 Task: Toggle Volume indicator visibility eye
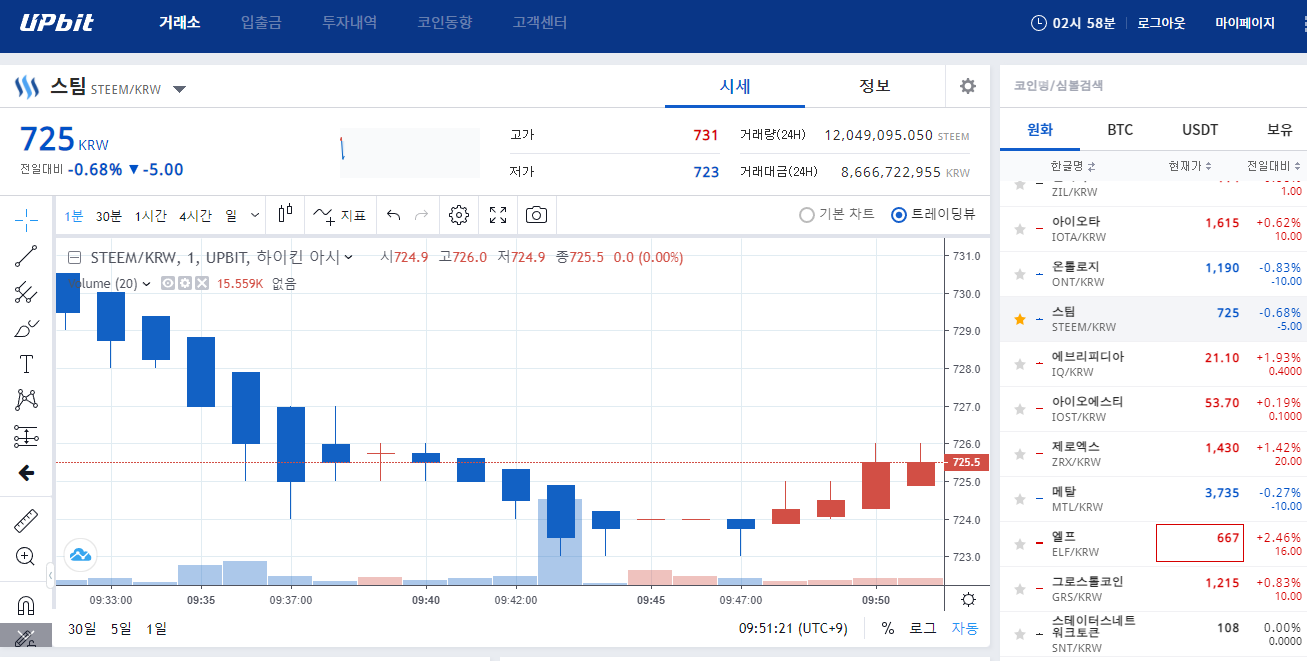[x=168, y=283]
